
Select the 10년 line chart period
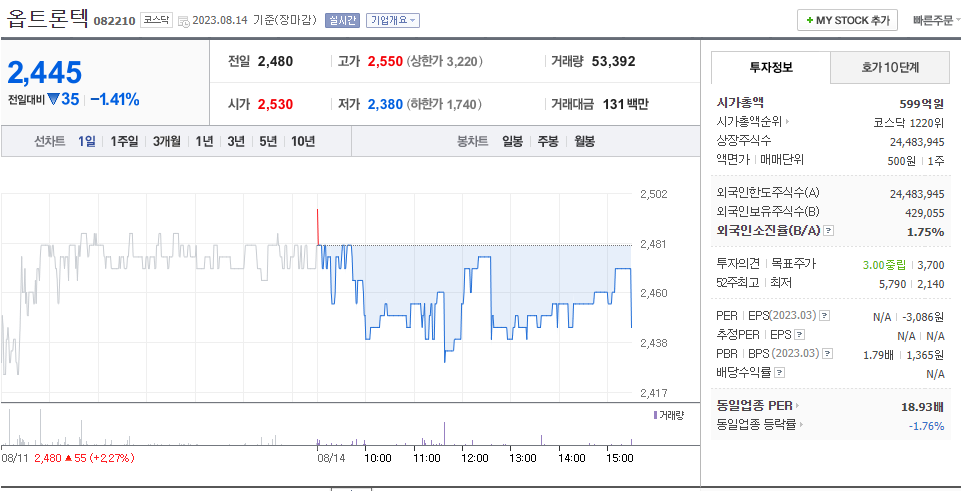click(303, 142)
